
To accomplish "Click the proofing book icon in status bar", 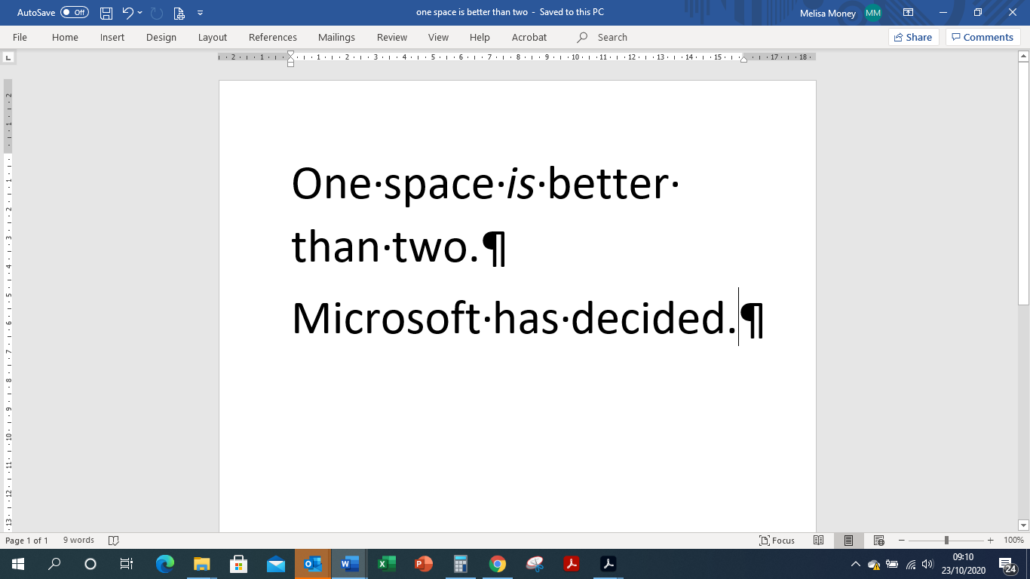I will pyautogui.click(x=113, y=540).
